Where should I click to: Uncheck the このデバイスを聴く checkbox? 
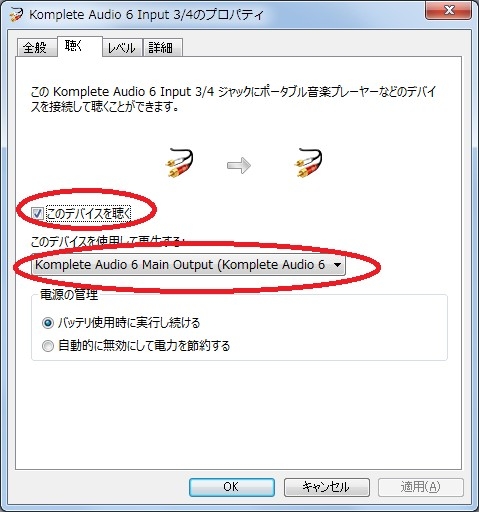[37, 213]
